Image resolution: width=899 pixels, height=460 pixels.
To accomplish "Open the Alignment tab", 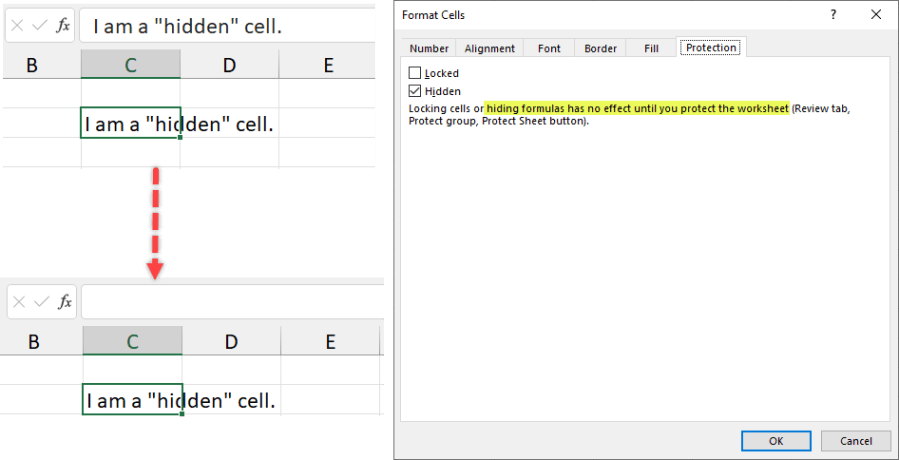I will [x=490, y=48].
